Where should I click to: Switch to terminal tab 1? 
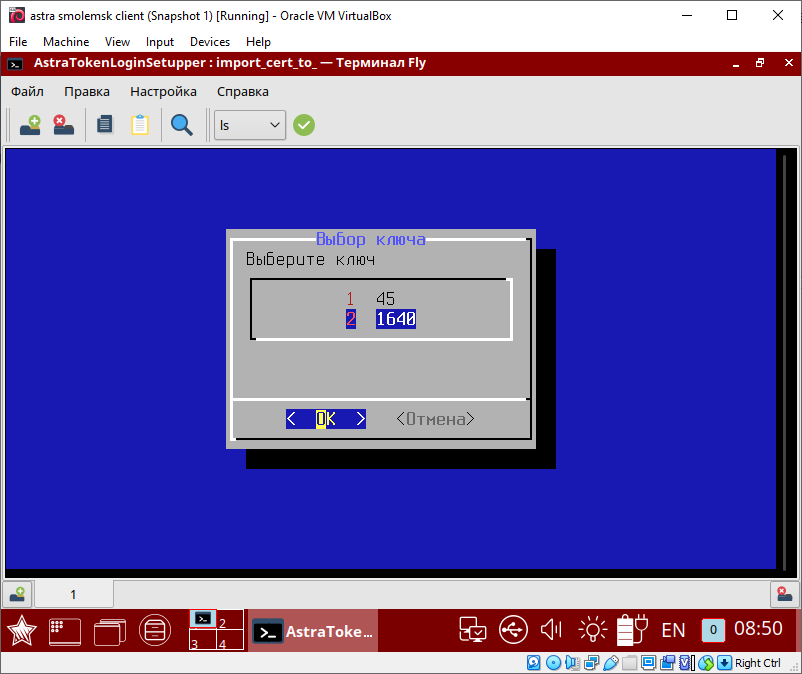tap(73, 594)
